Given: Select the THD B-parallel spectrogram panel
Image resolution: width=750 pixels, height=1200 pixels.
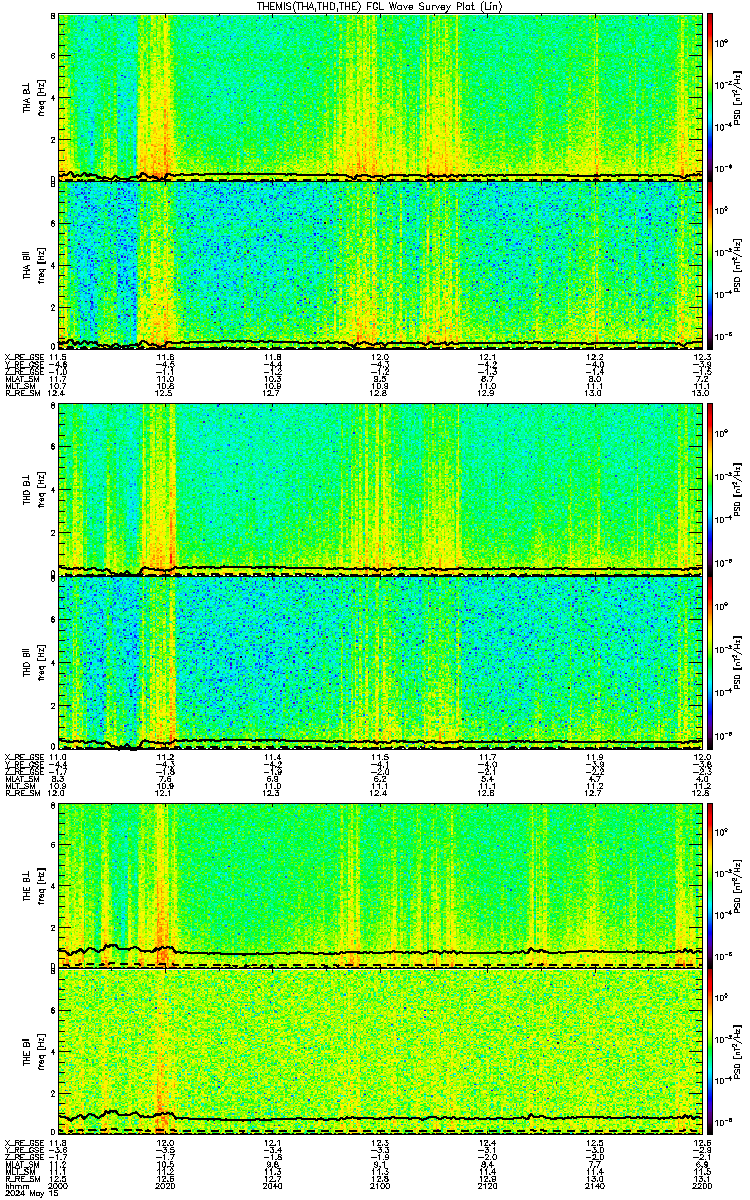Looking at the screenshot, I should 381,662.
